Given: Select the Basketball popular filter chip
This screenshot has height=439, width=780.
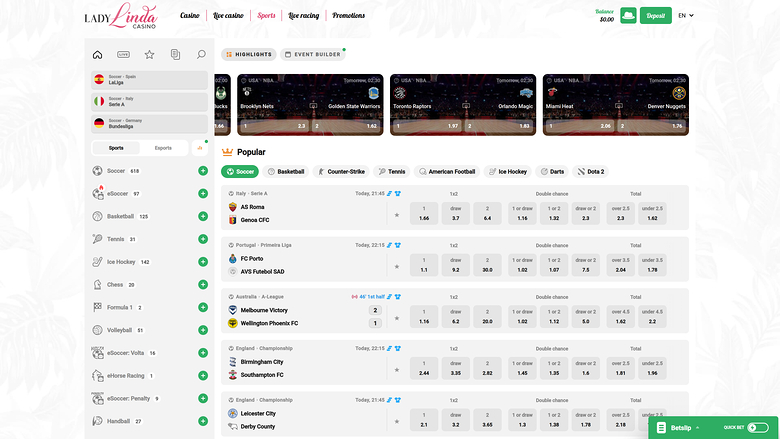Looking at the screenshot, I should [x=286, y=171].
